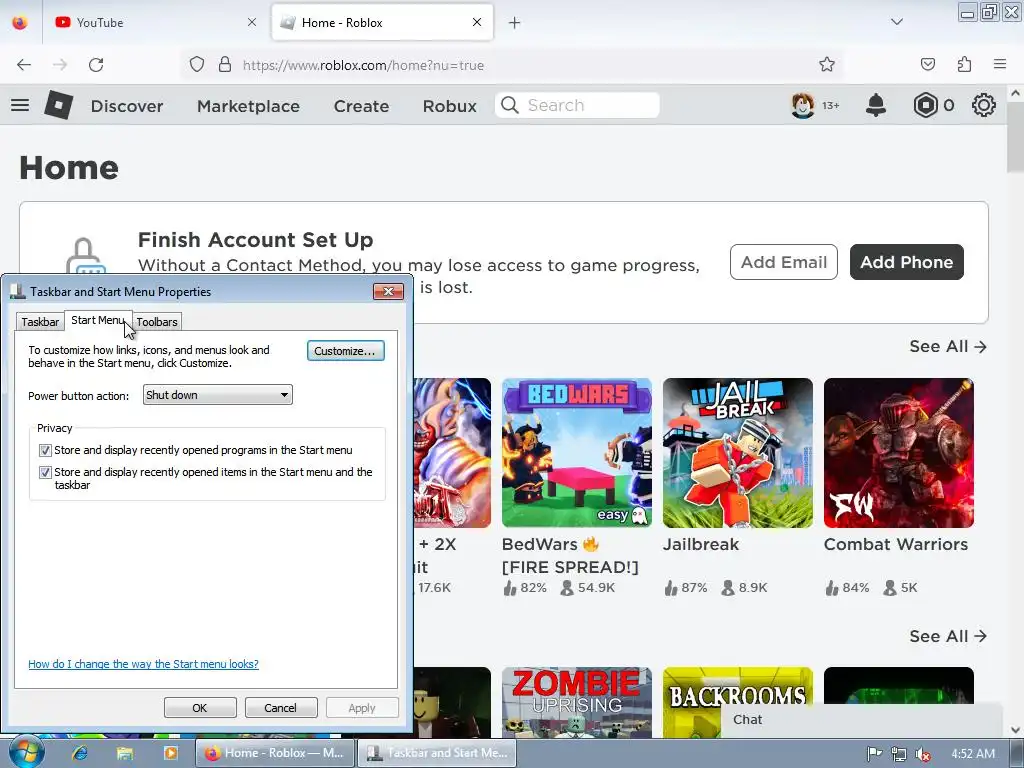Viewport: 1024px width, 768px height.
Task: Switch to the YouTube tab
Action: pos(157,22)
